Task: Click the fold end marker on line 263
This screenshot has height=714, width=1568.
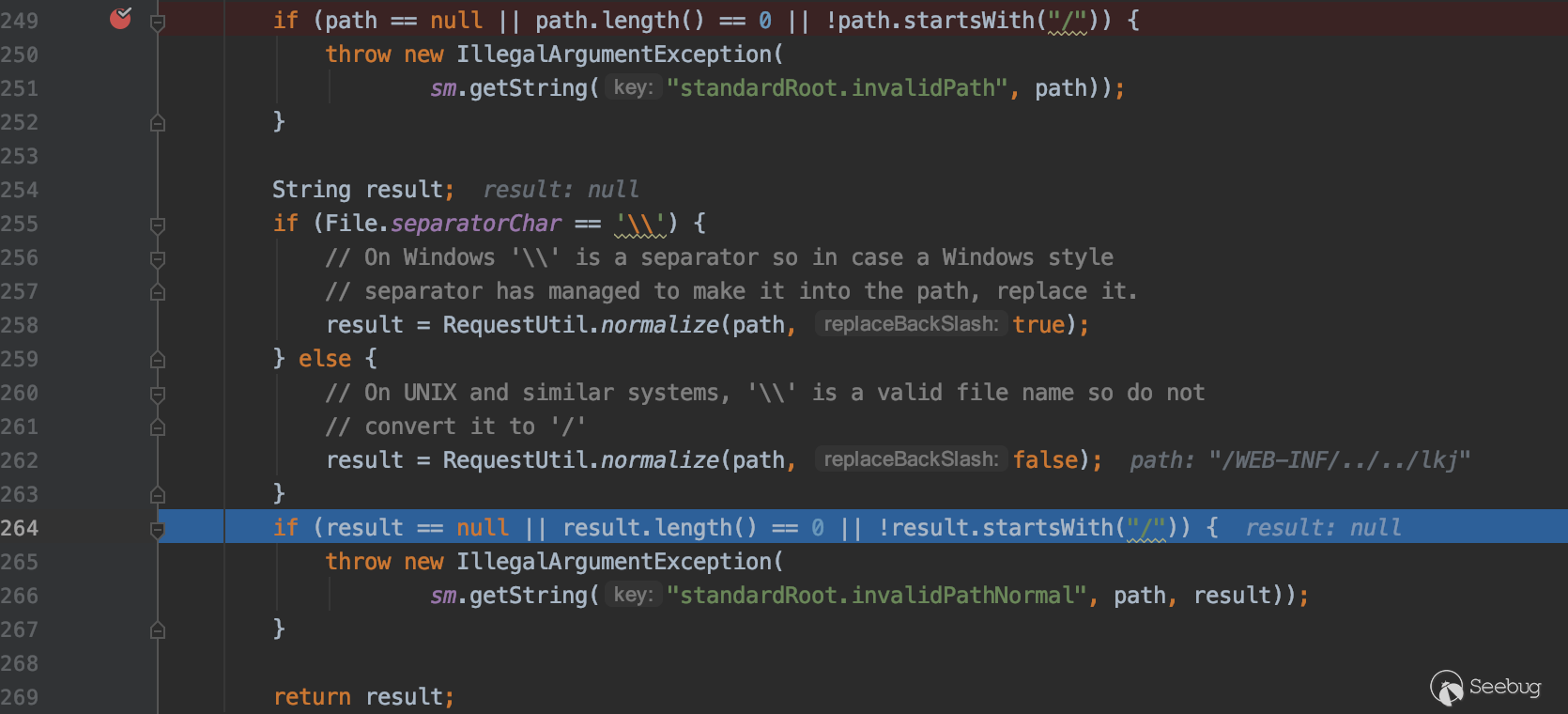Action: [x=158, y=494]
